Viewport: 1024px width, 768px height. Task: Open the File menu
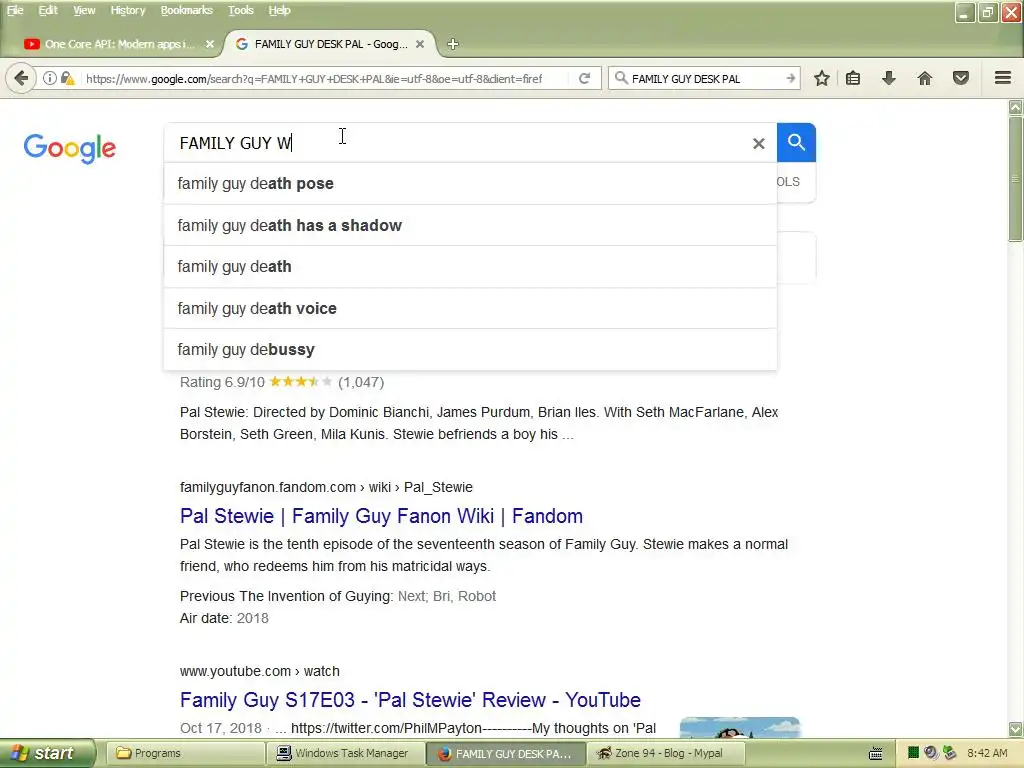click(15, 10)
